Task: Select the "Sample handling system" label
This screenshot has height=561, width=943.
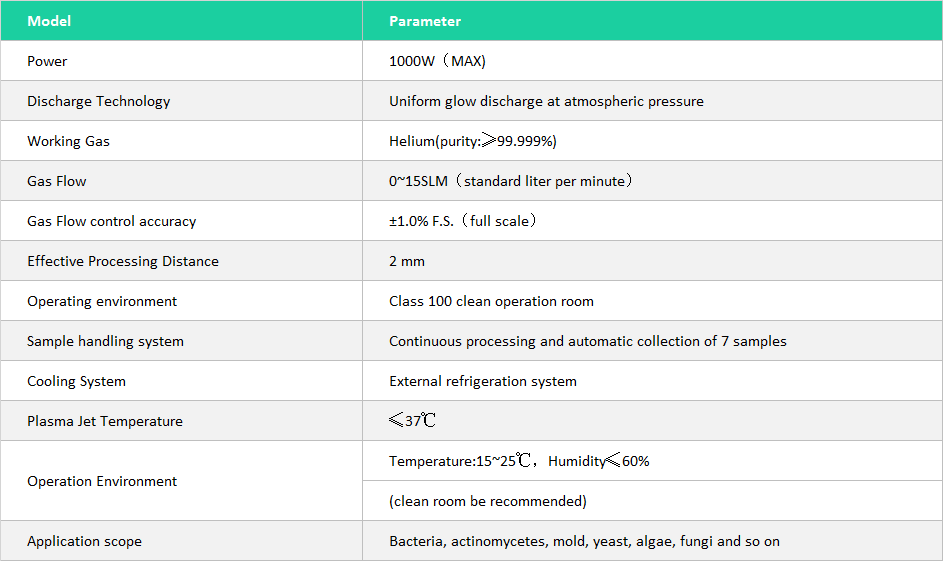Action: 105,341
